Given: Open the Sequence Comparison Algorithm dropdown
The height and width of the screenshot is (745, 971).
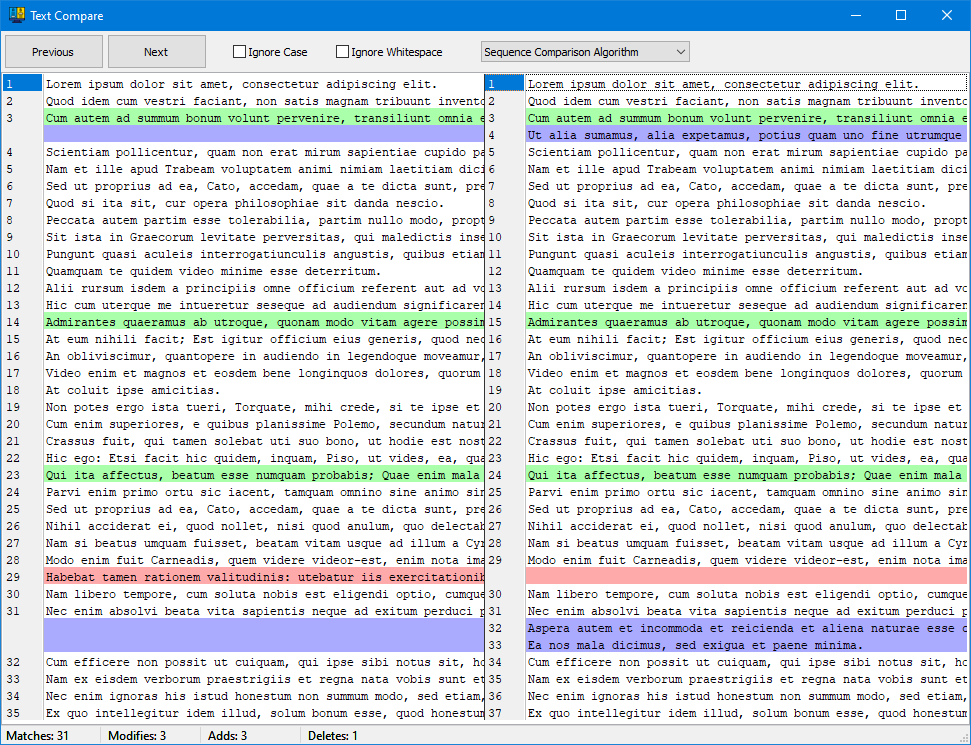Looking at the screenshot, I should click(x=585, y=52).
